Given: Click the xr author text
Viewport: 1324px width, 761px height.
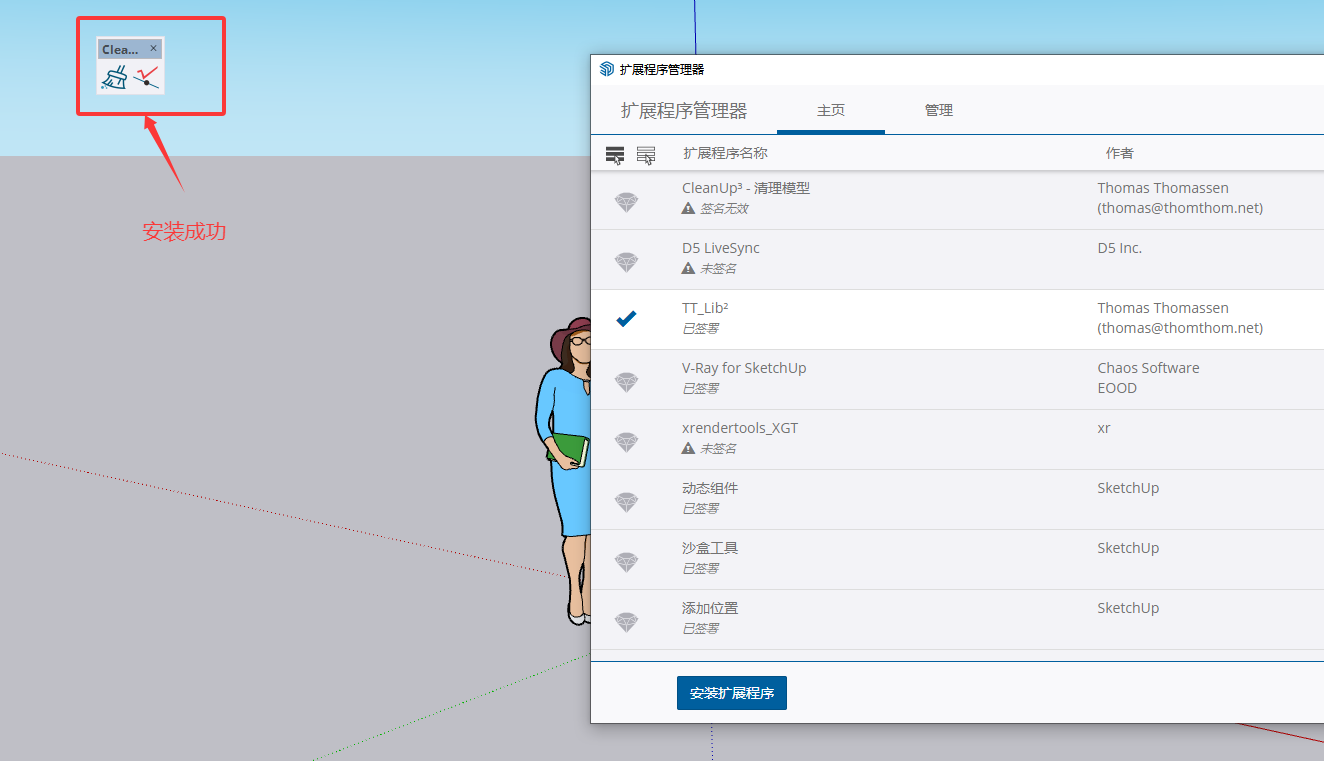Looking at the screenshot, I should coord(1104,428).
